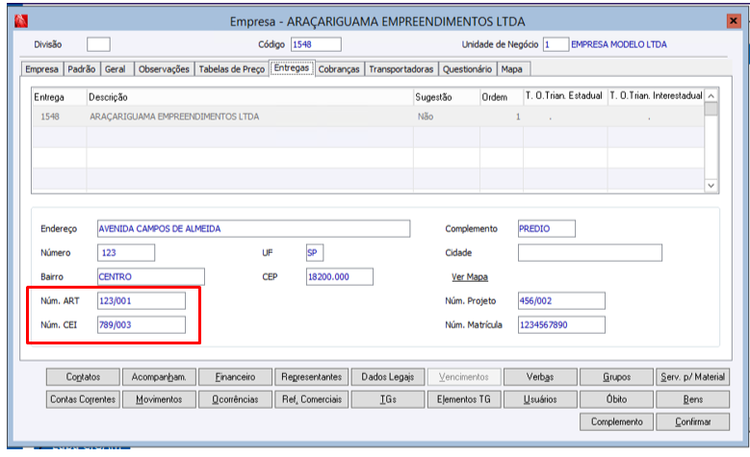
Task: Click the Descrição column header
Action: pos(250,97)
